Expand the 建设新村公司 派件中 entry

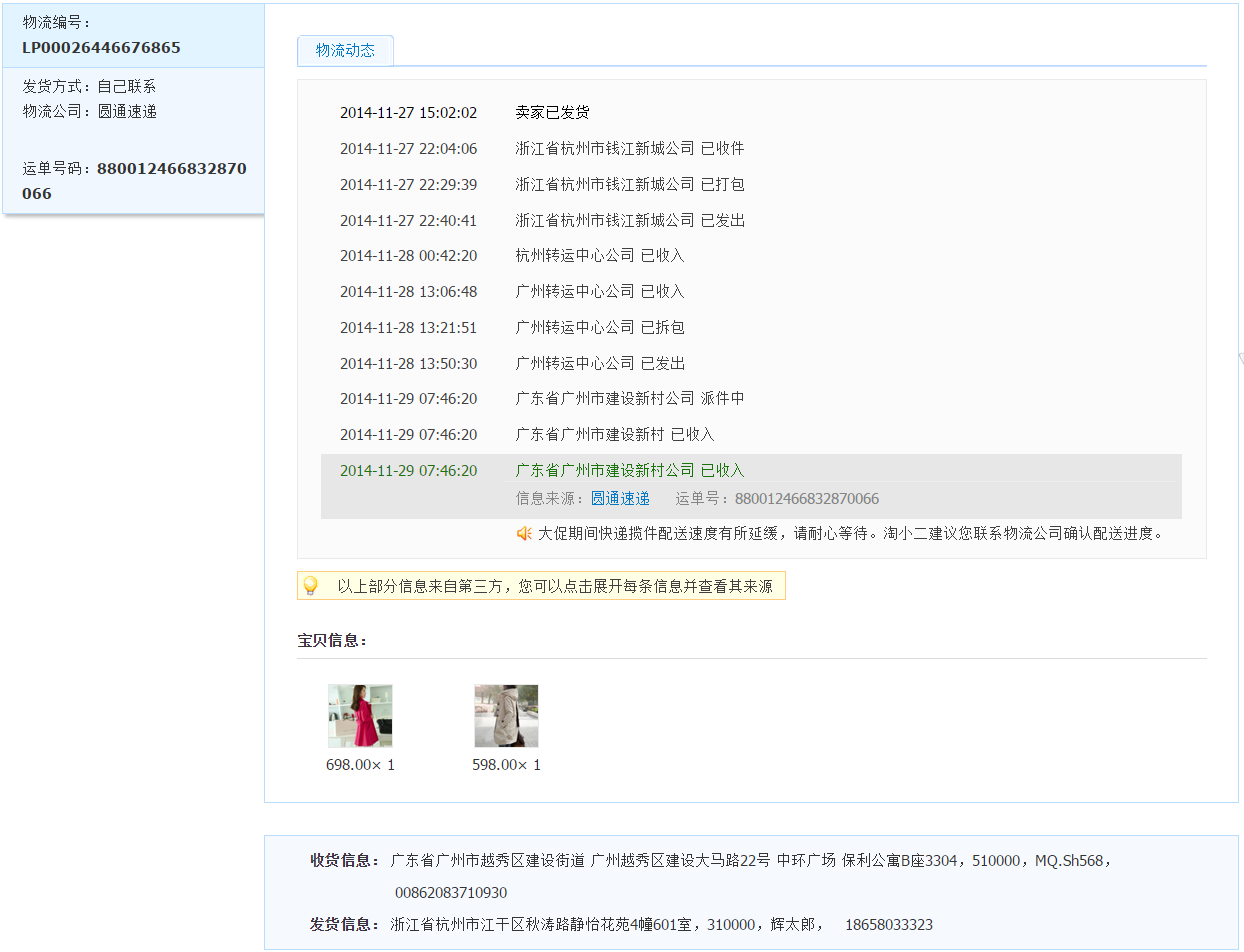pyautogui.click(x=629, y=399)
